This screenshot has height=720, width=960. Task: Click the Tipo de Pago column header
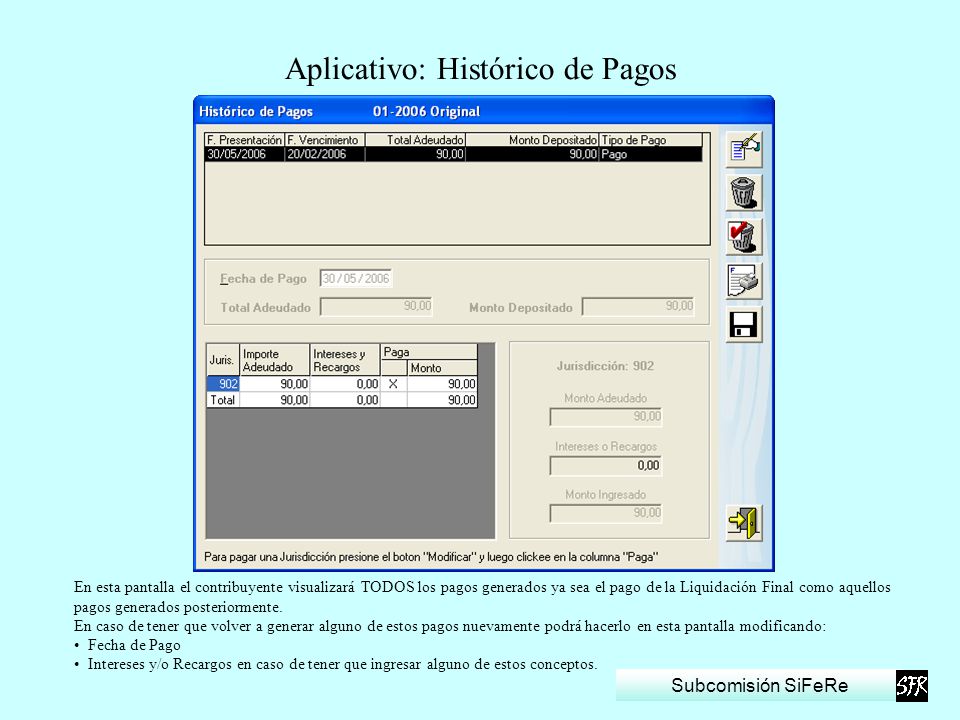coord(651,140)
